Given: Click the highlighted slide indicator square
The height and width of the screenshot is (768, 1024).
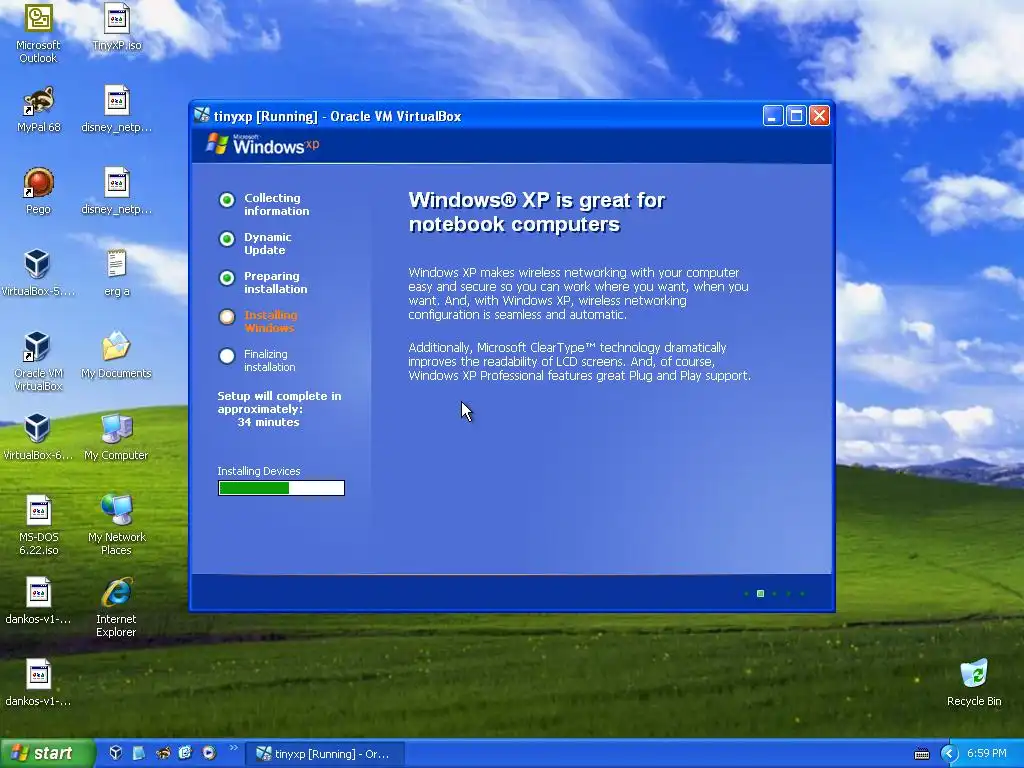Looking at the screenshot, I should [760, 594].
